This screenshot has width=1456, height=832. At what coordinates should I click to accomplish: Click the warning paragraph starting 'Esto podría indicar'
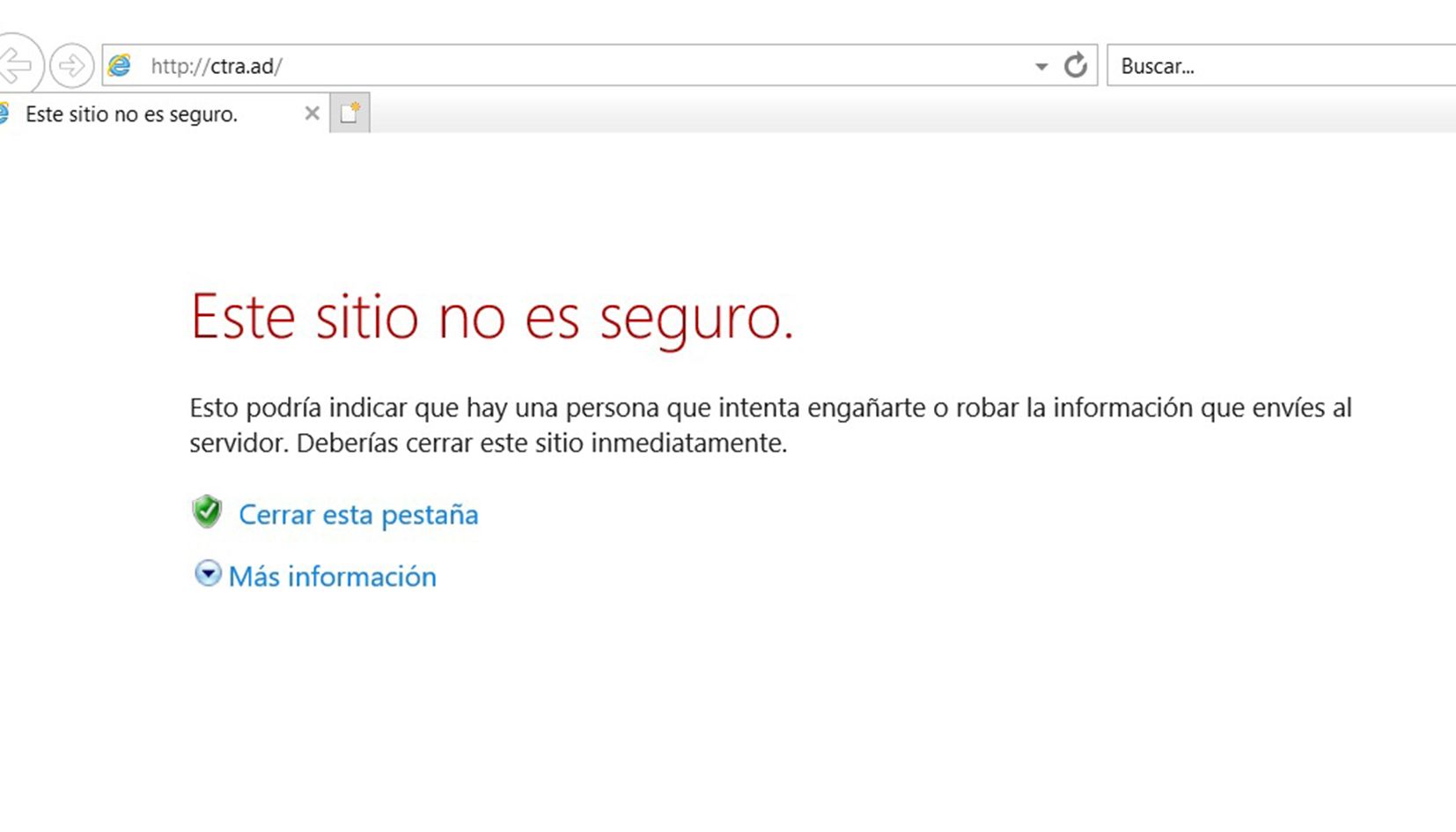pos(770,424)
